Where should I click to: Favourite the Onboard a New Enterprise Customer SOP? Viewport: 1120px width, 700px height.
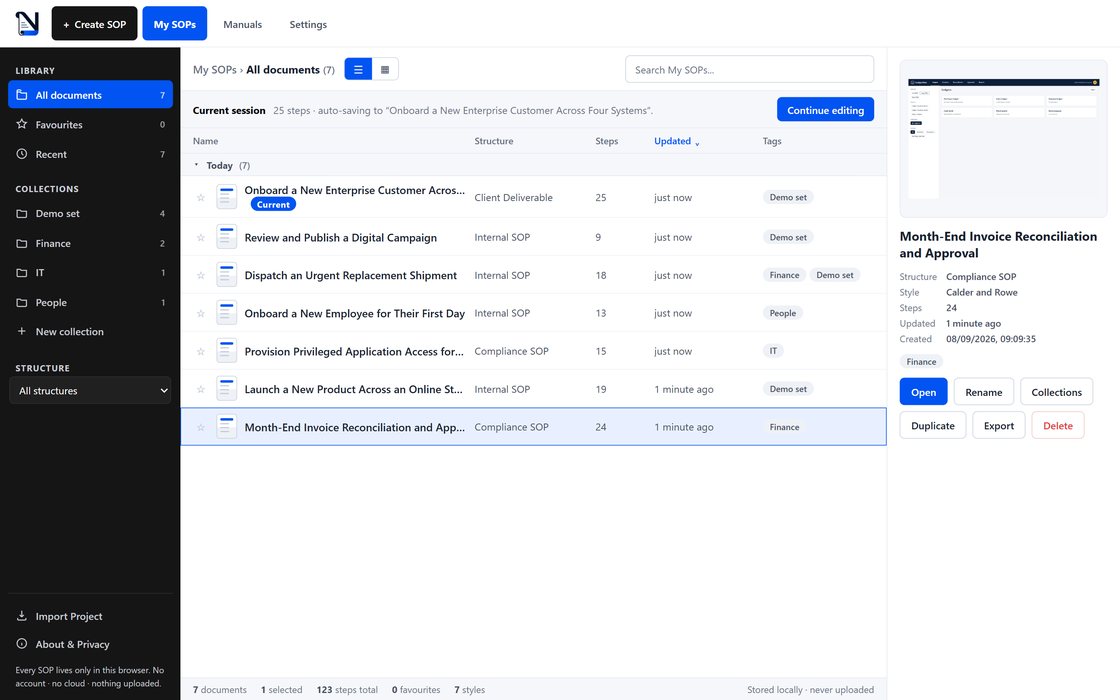coord(201,198)
